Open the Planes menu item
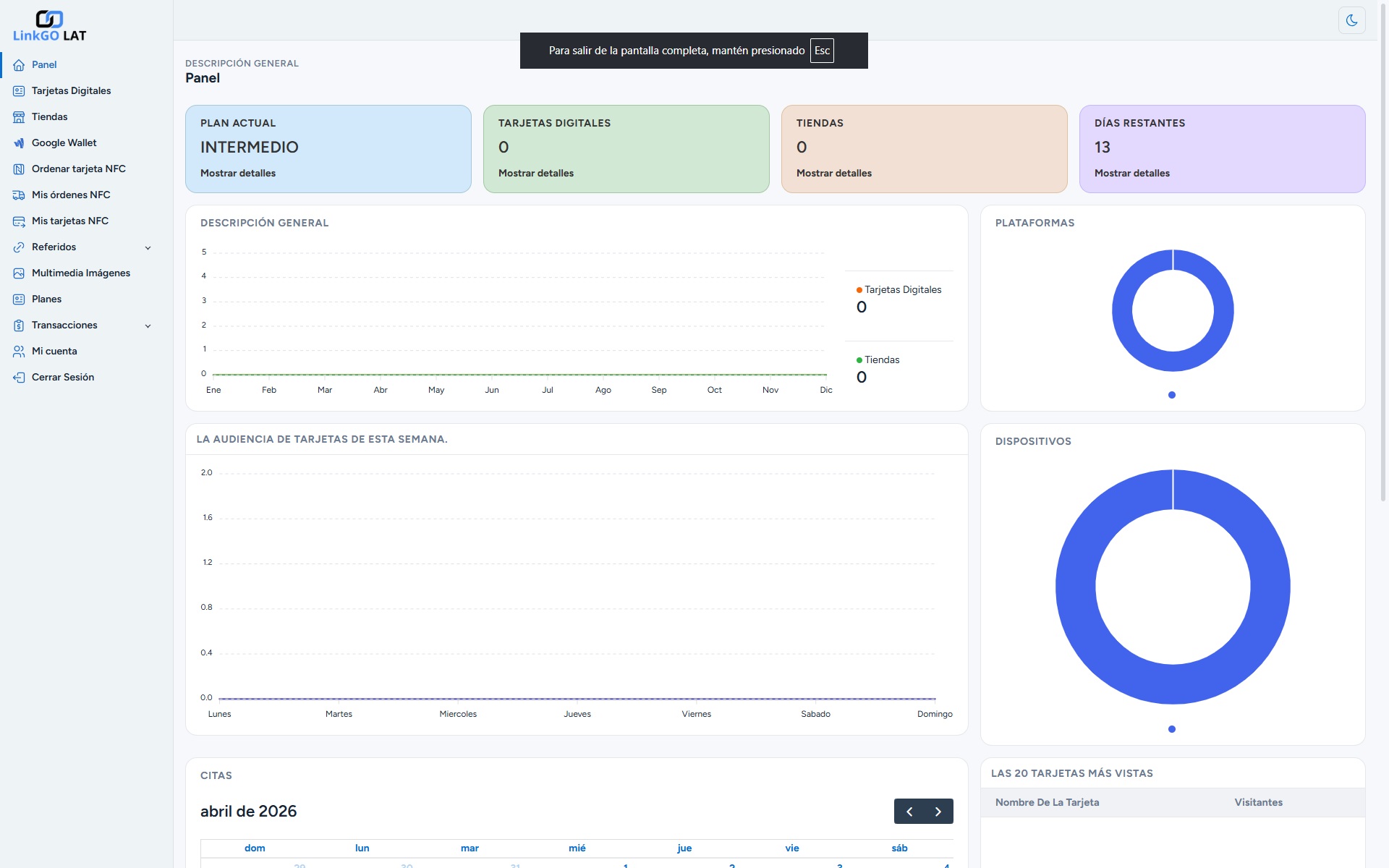Screen dimensions: 1389x868 [46, 299]
